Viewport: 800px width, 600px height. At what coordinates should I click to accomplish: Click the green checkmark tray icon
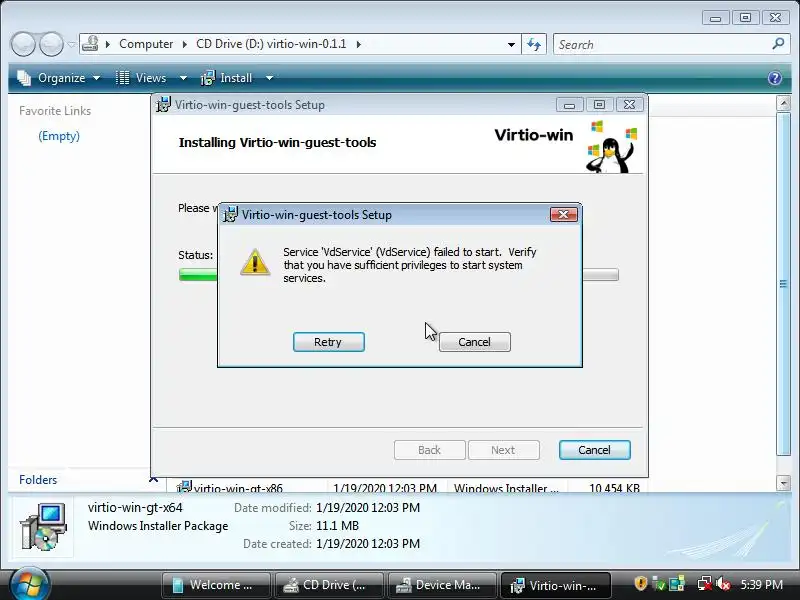pyautogui.click(x=660, y=584)
